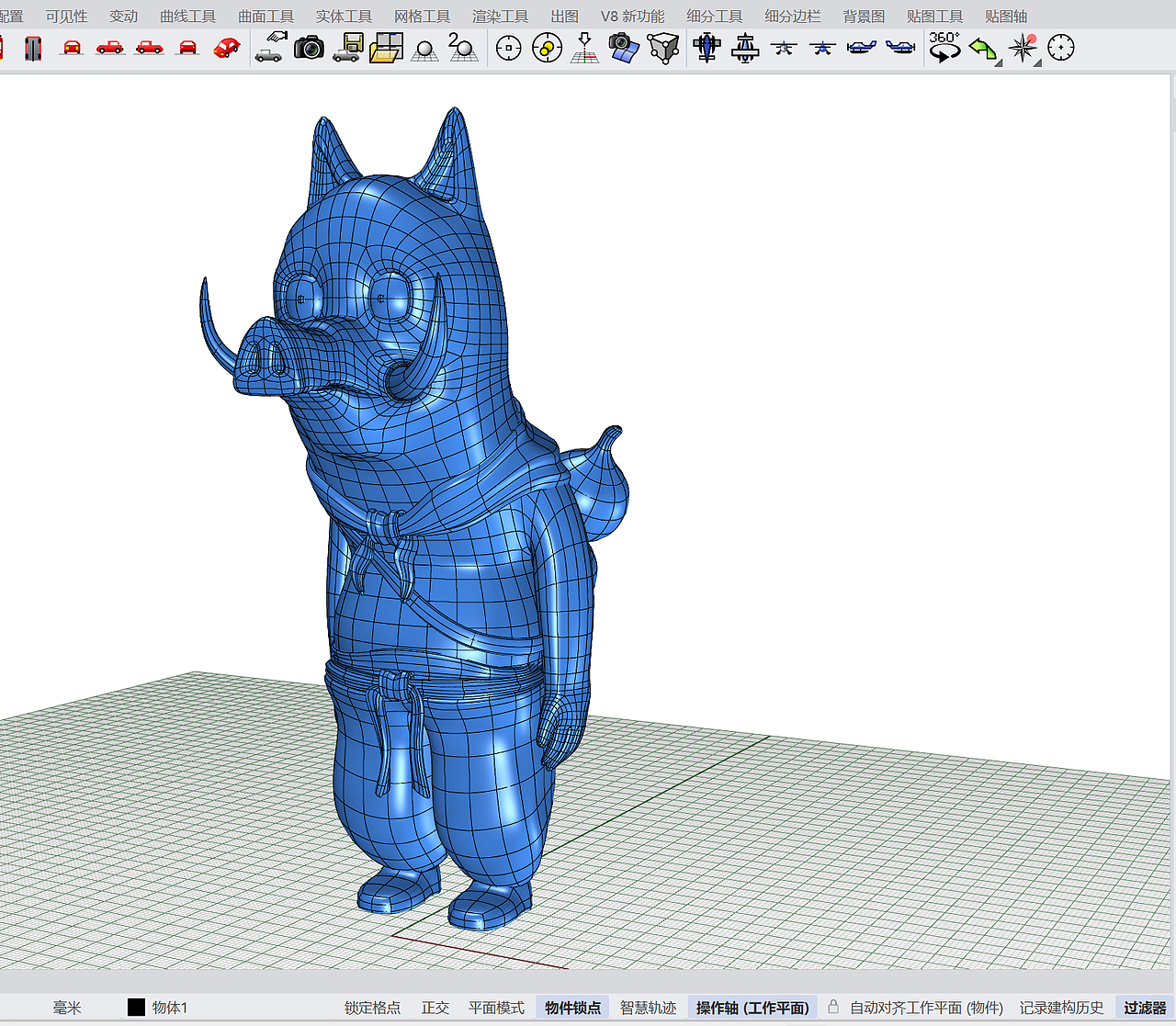Image resolution: width=1176 pixels, height=1026 pixels.
Task: Open the 曲线工具 tab
Action: click(187, 17)
